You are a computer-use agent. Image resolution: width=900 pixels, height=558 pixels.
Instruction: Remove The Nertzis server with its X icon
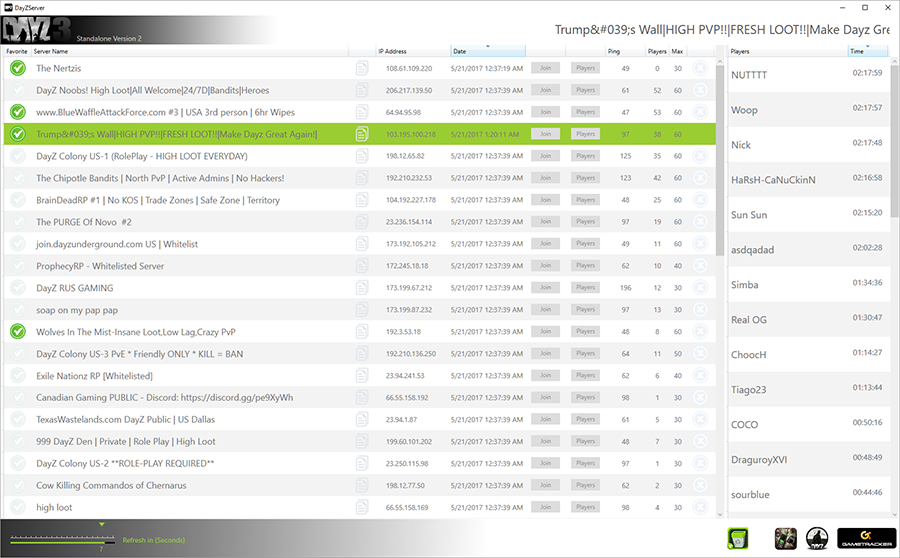coord(700,68)
